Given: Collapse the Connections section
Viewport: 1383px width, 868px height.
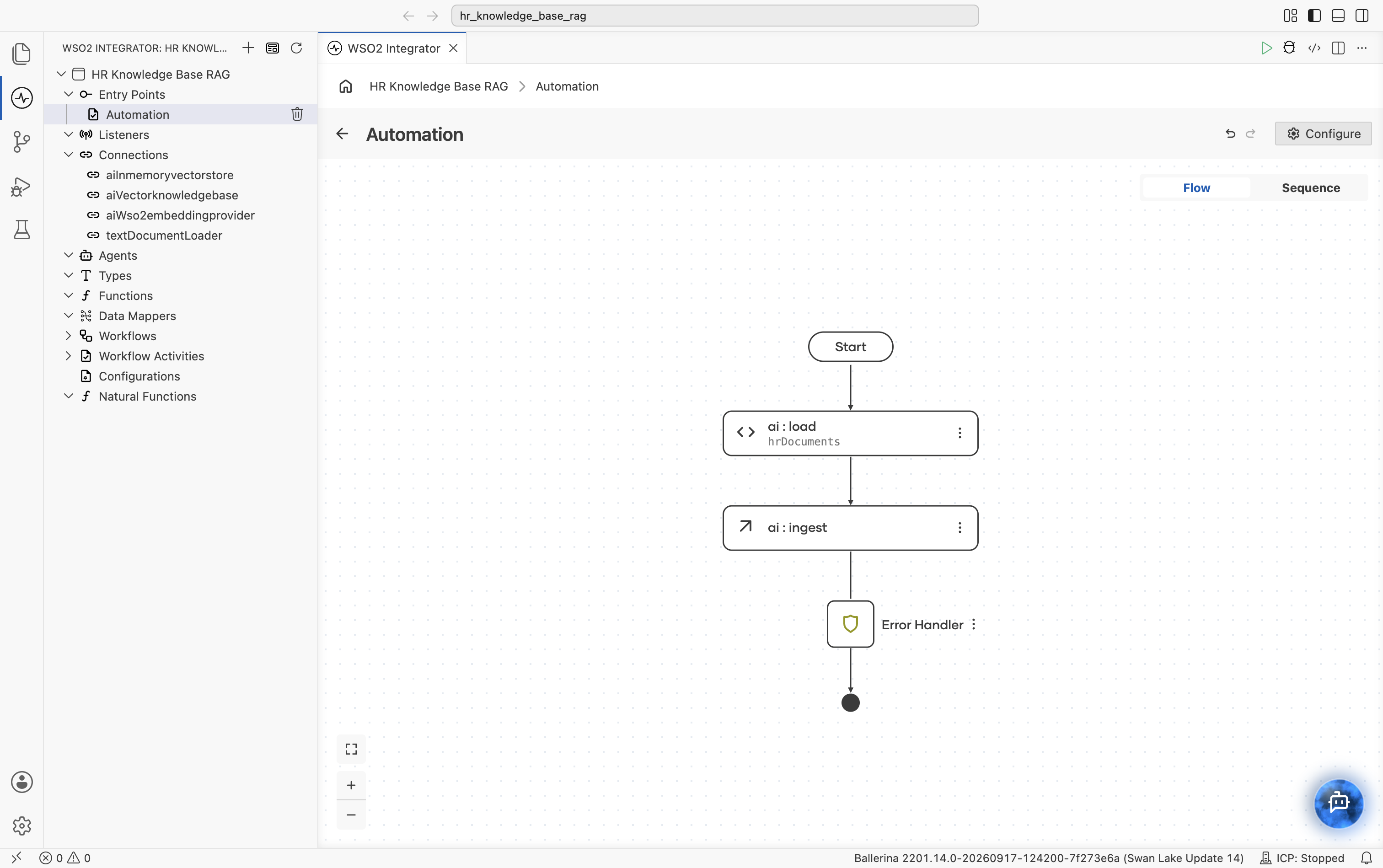Looking at the screenshot, I should 68,155.
